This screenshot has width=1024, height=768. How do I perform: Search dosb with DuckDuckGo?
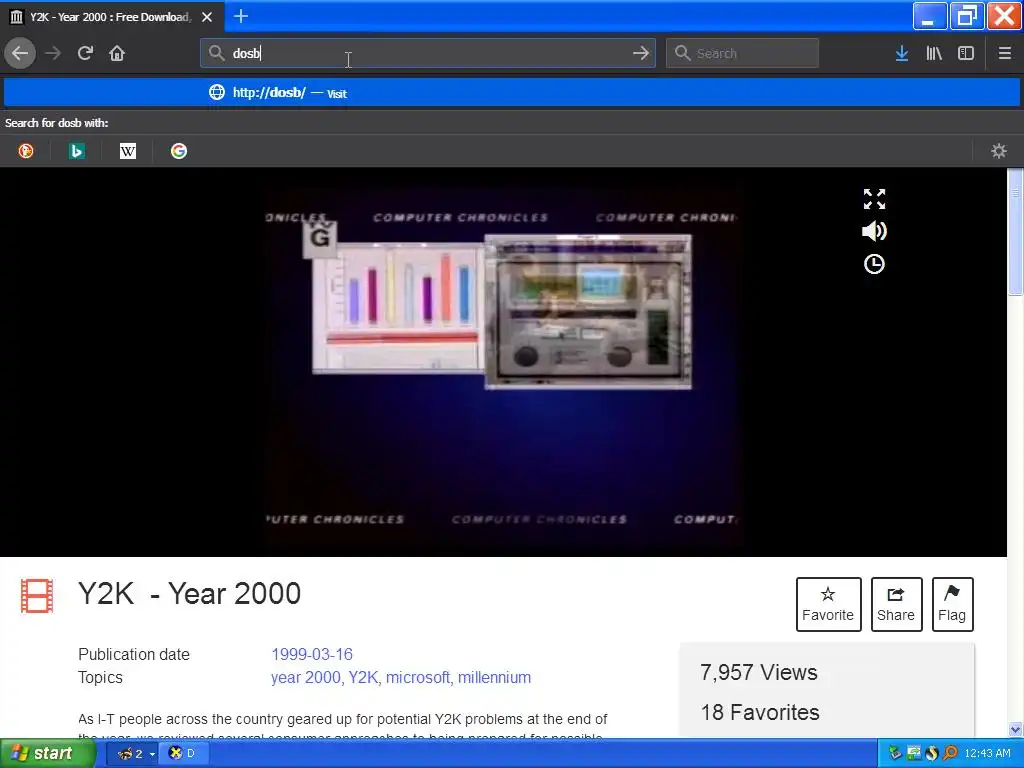tap(26, 152)
